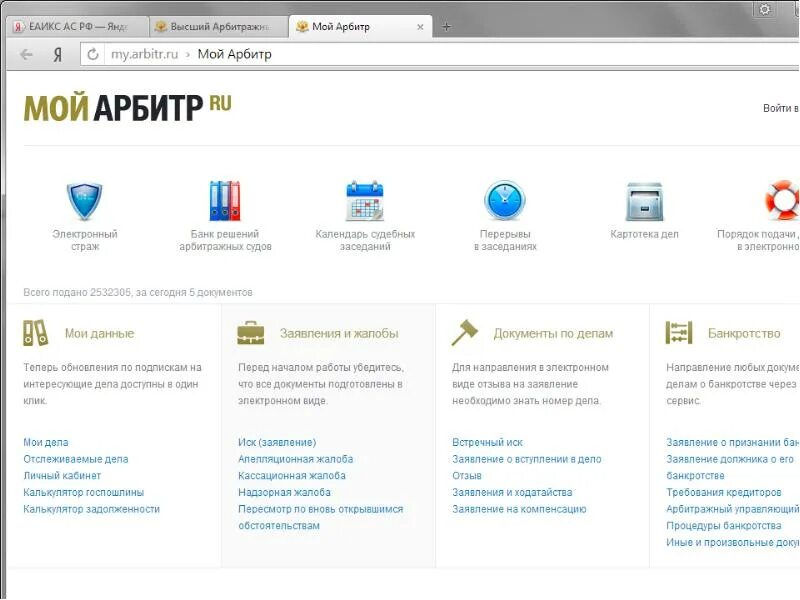The width and height of the screenshot is (800, 600).
Task: Open the Заявление на компенсацию link
Action: pos(519,509)
